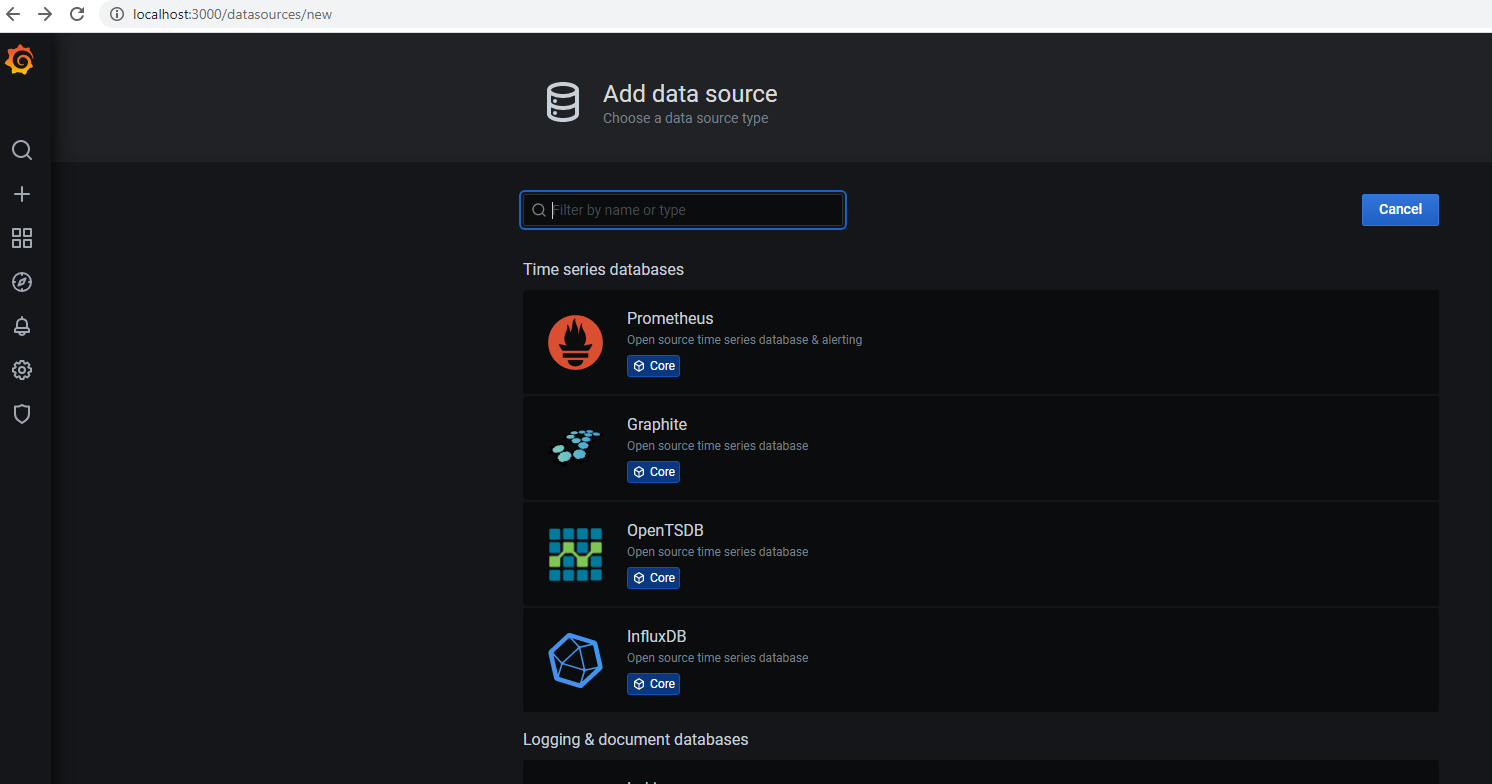1492x784 pixels.
Task: Click the Logging & document databases heading
Action: tap(635, 740)
